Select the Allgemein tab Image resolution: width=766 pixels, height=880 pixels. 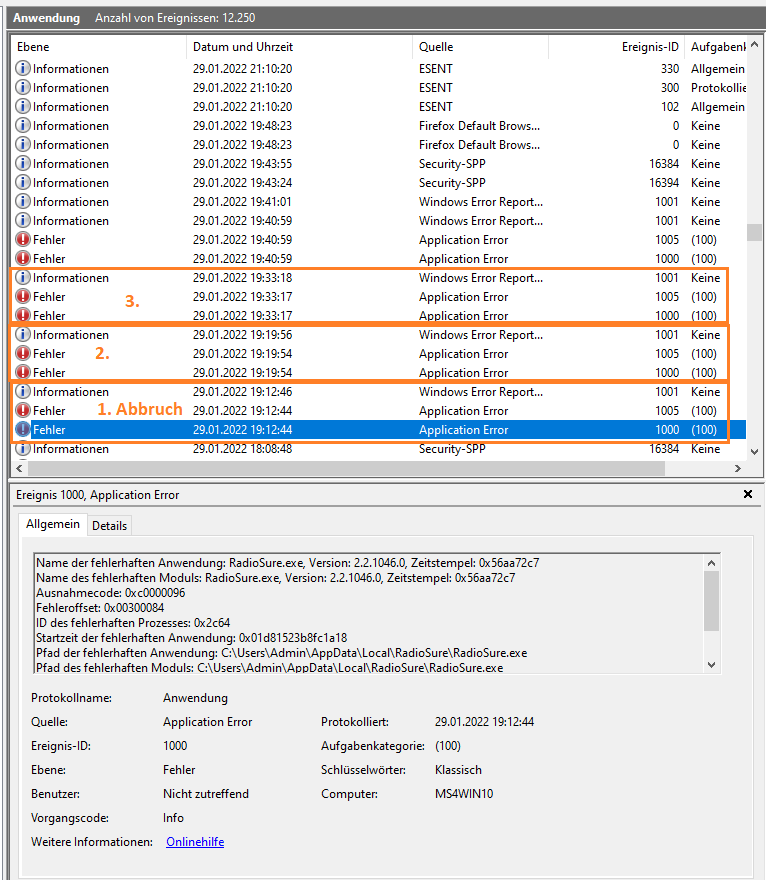[x=53, y=524]
